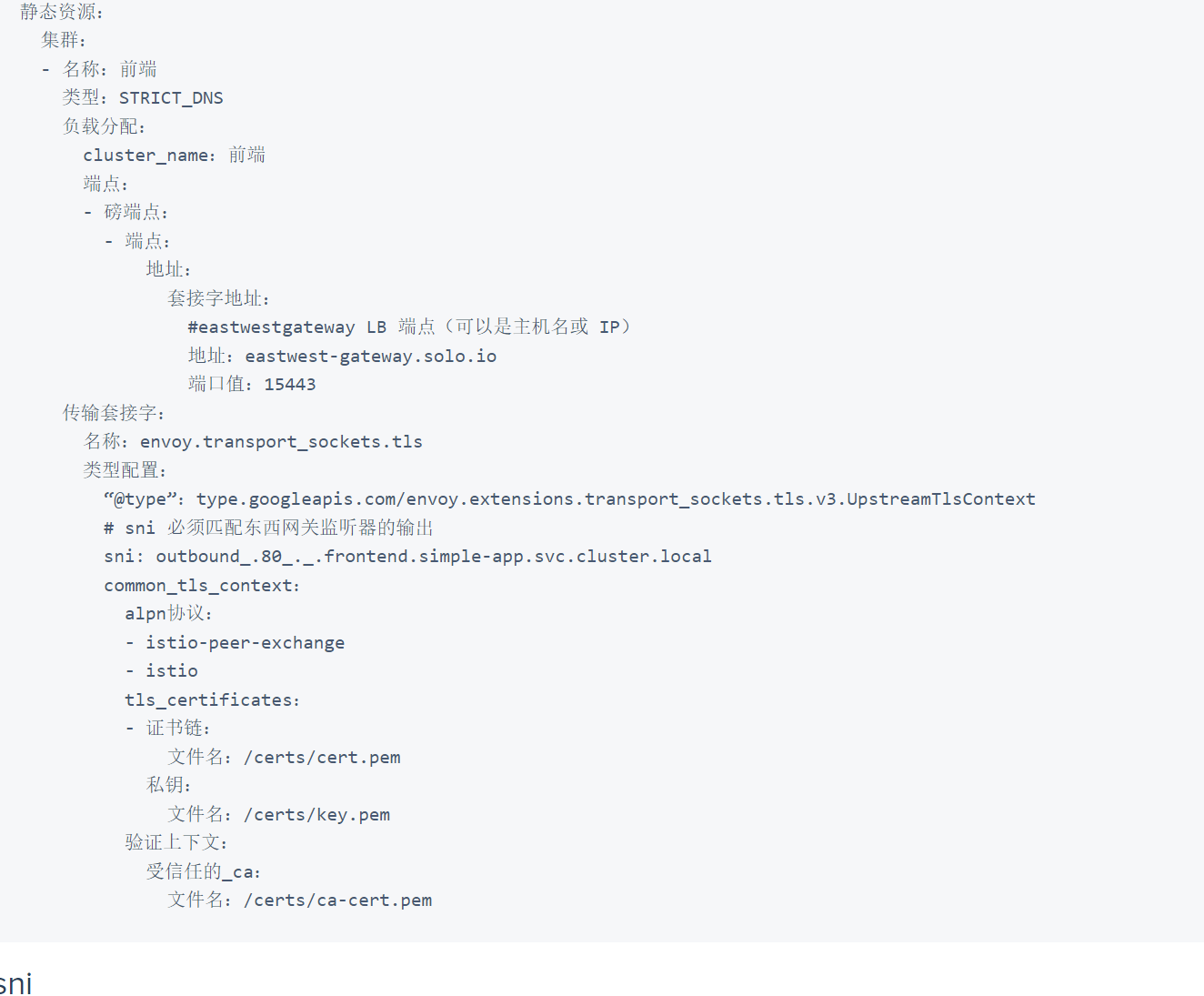This screenshot has height=996, width=1204.
Task: Click the STRICT_DNS type value
Action: (171, 98)
